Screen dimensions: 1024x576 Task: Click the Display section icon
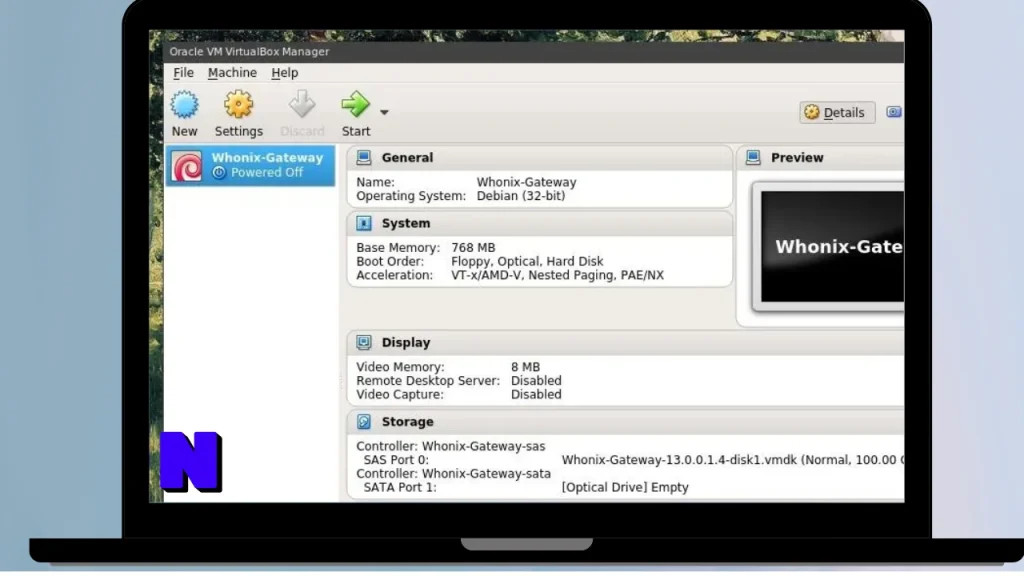pyautogui.click(x=364, y=342)
